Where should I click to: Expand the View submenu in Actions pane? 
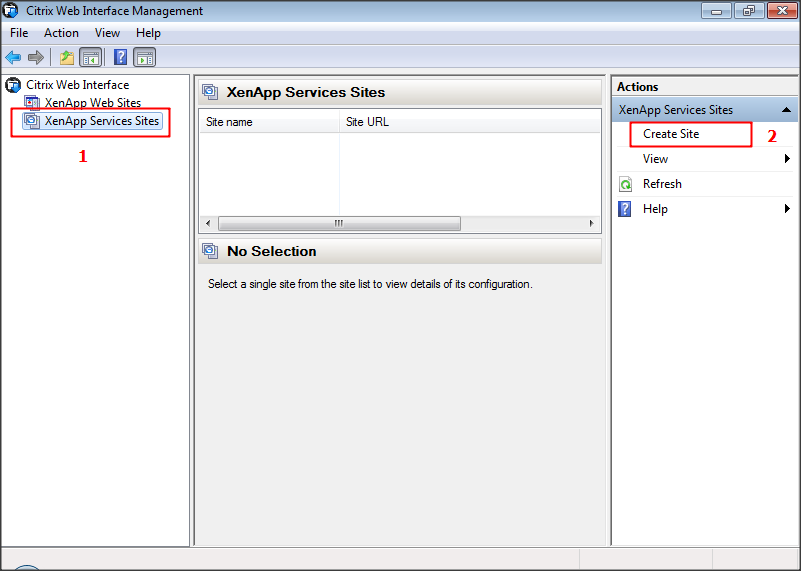(x=656, y=159)
